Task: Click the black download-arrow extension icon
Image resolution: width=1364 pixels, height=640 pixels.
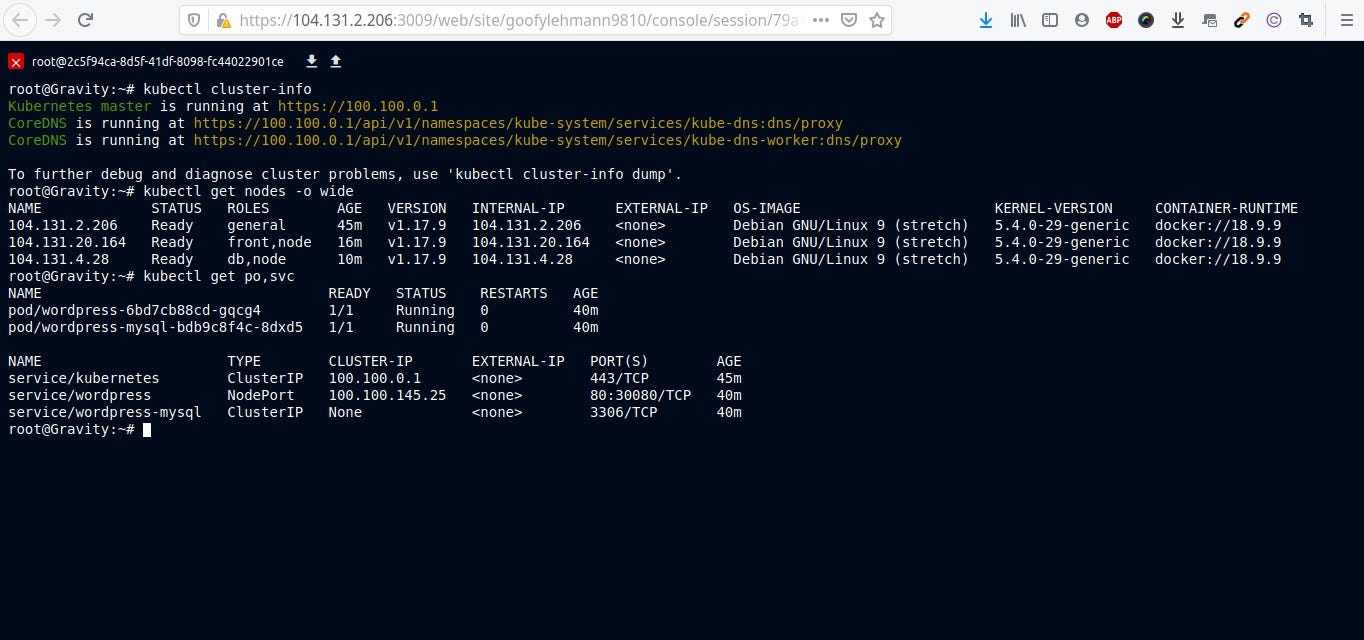Action: (1178, 20)
